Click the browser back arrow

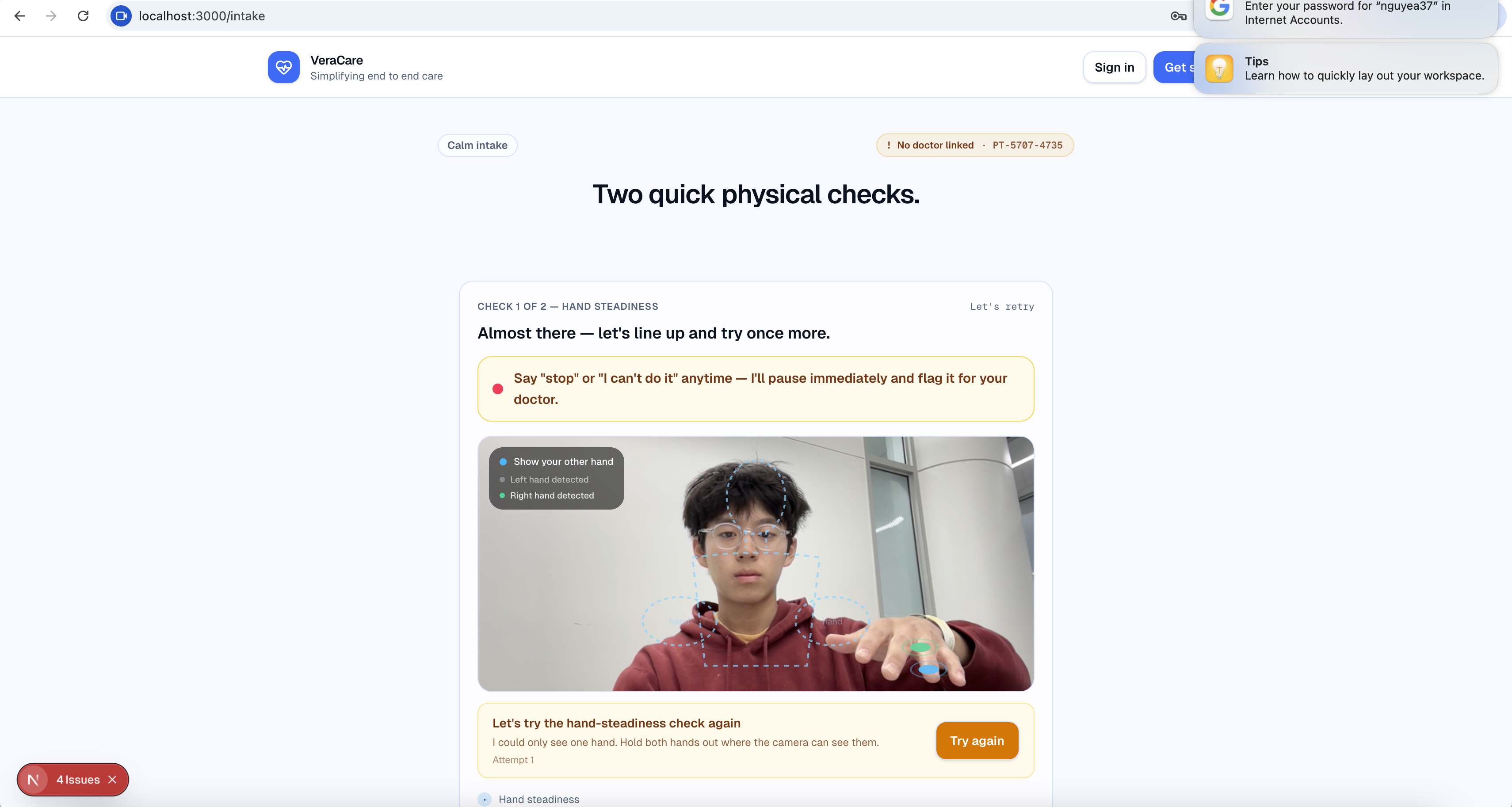pos(19,16)
